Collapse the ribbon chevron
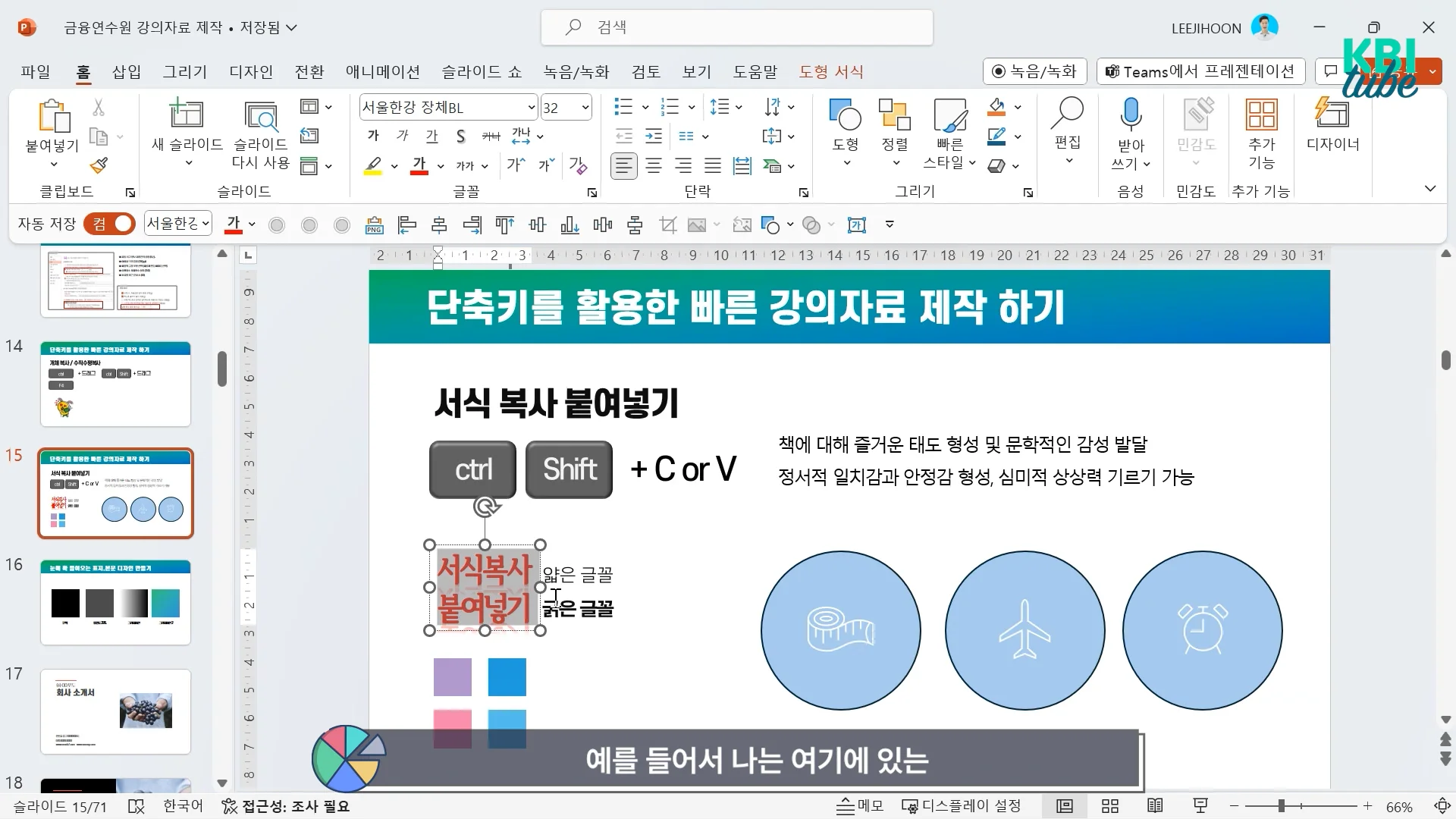This screenshot has width=1456, height=819. click(x=1430, y=189)
